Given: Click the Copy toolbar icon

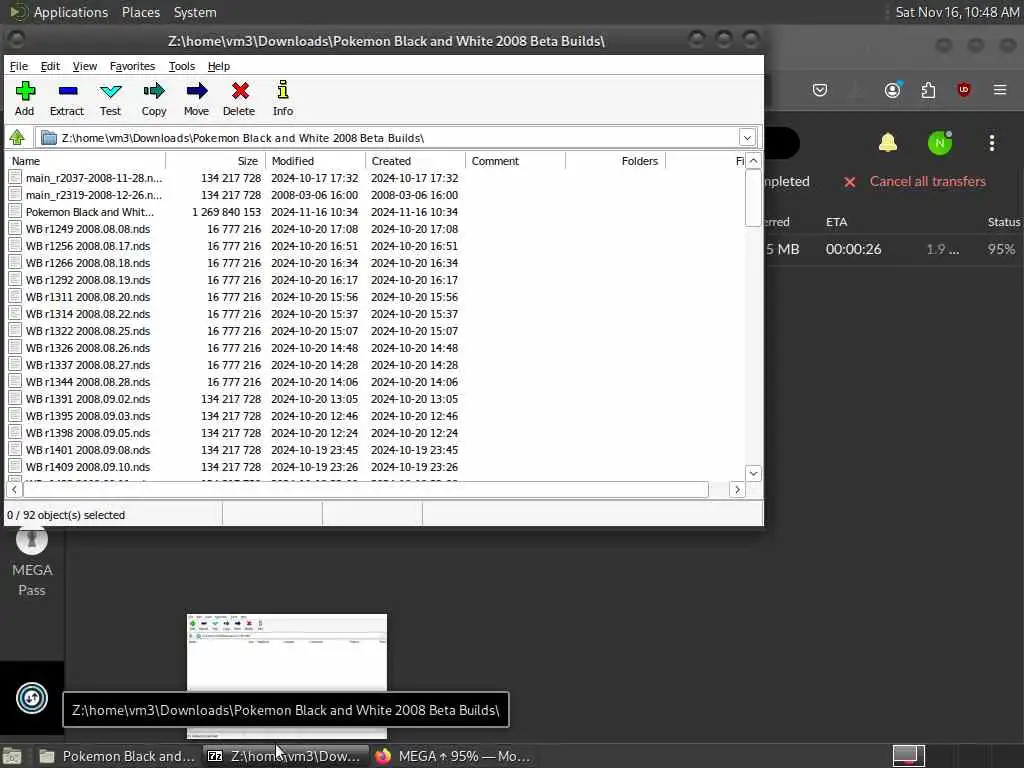Looking at the screenshot, I should pyautogui.click(x=154, y=91).
